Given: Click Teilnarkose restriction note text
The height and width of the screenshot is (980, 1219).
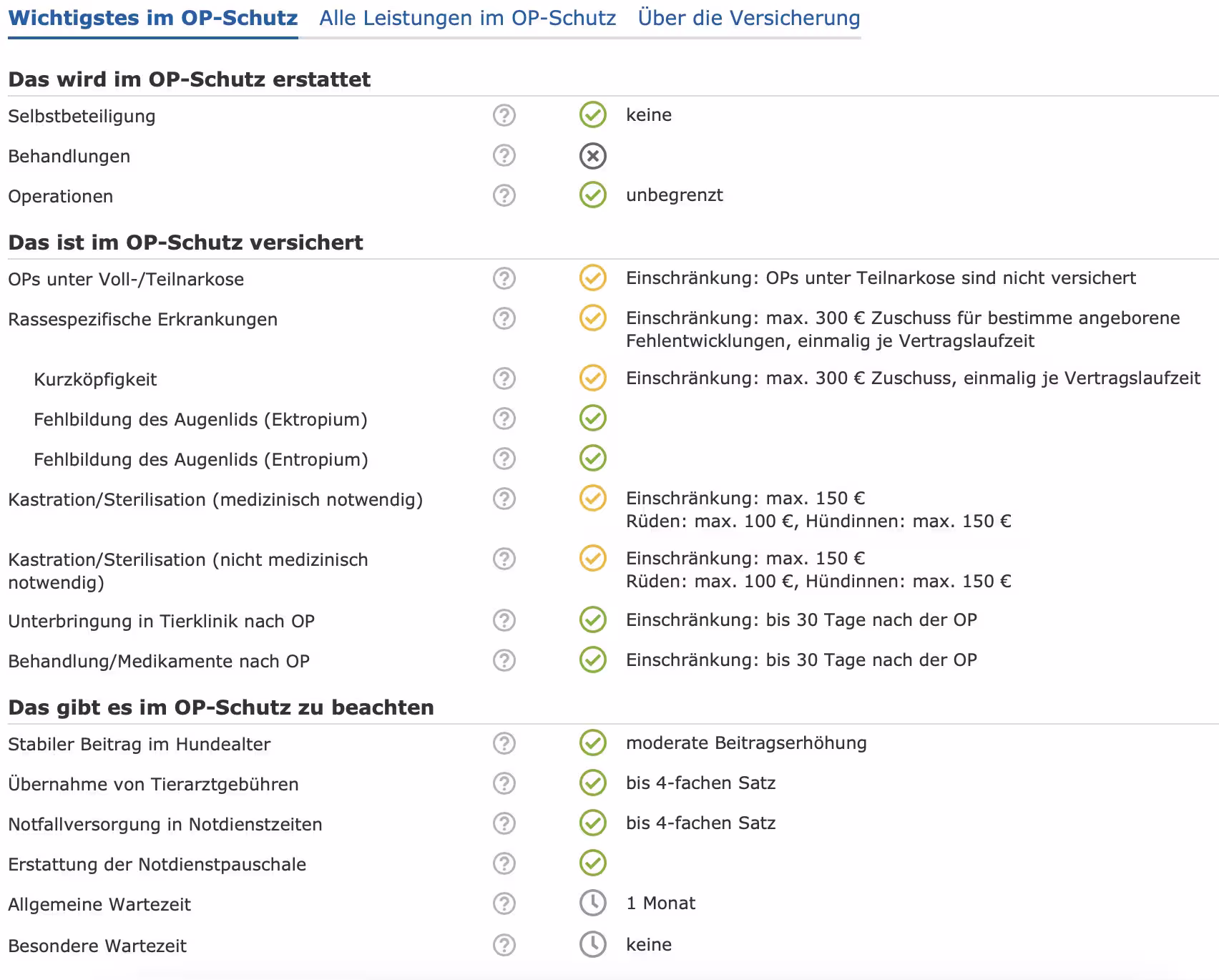Looking at the screenshot, I should click(x=881, y=278).
